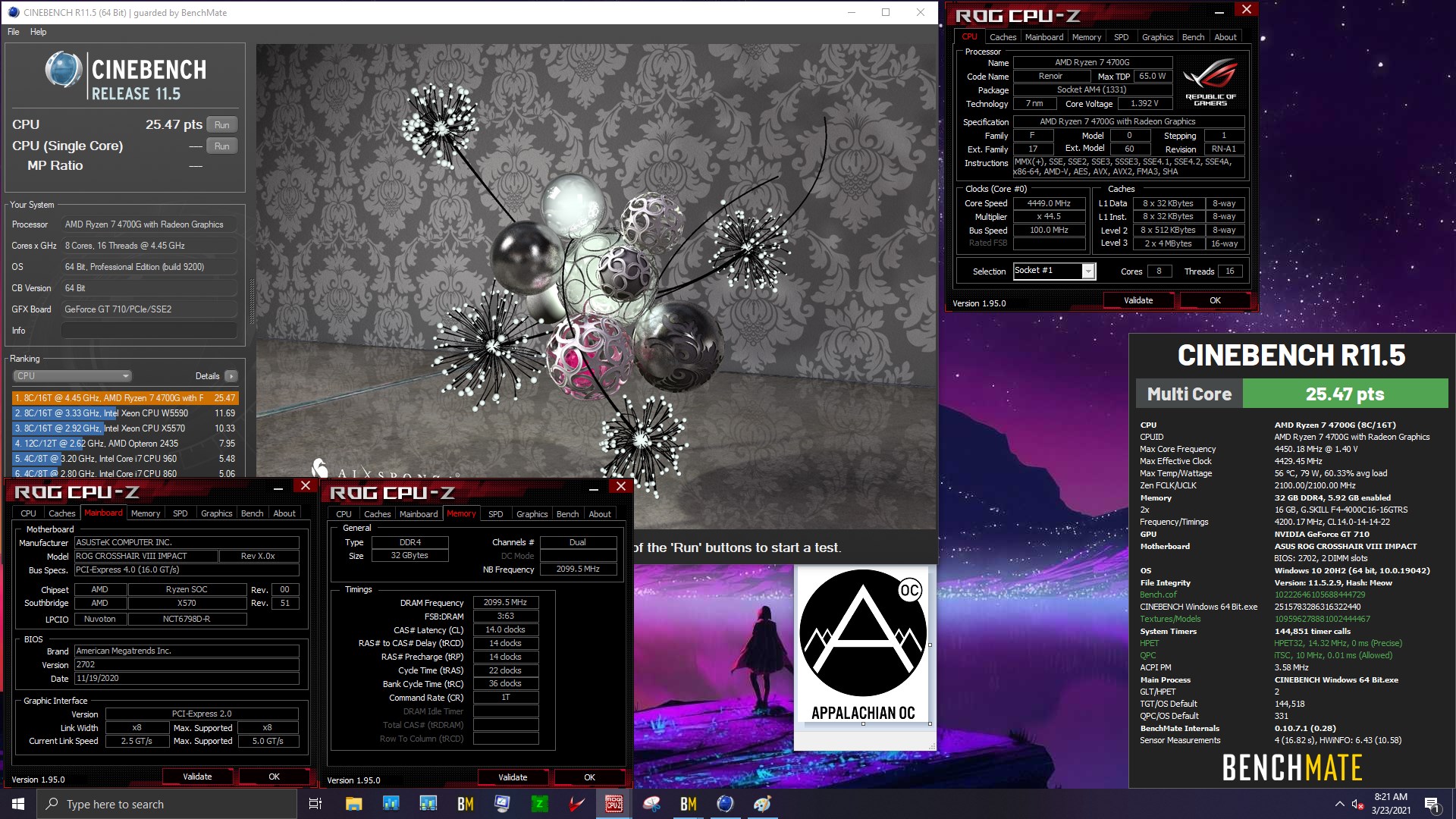Switch to Caches tab in top CPU-Z window
1456x819 pixels.
coord(1003,37)
